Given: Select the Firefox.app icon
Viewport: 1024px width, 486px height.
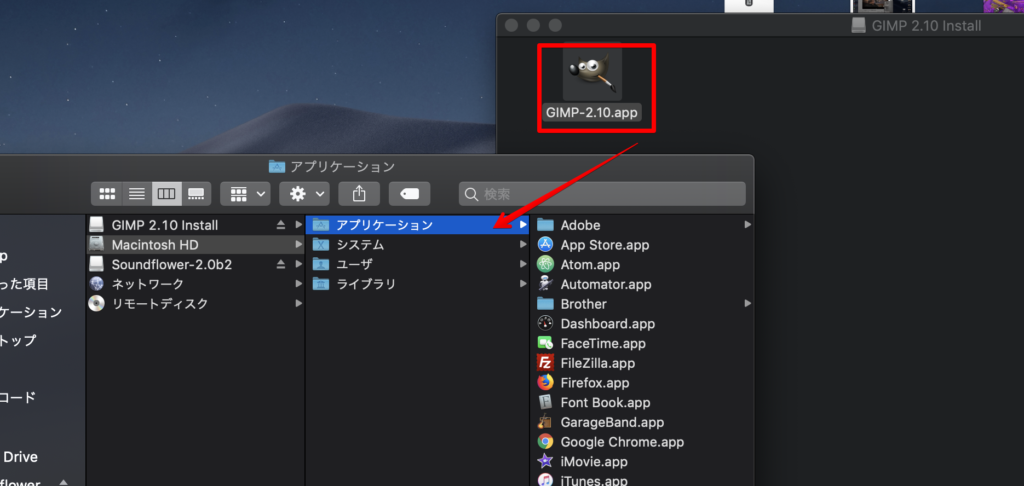Looking at the screenshot, I should pyautogui.click(x=545, y=382).
